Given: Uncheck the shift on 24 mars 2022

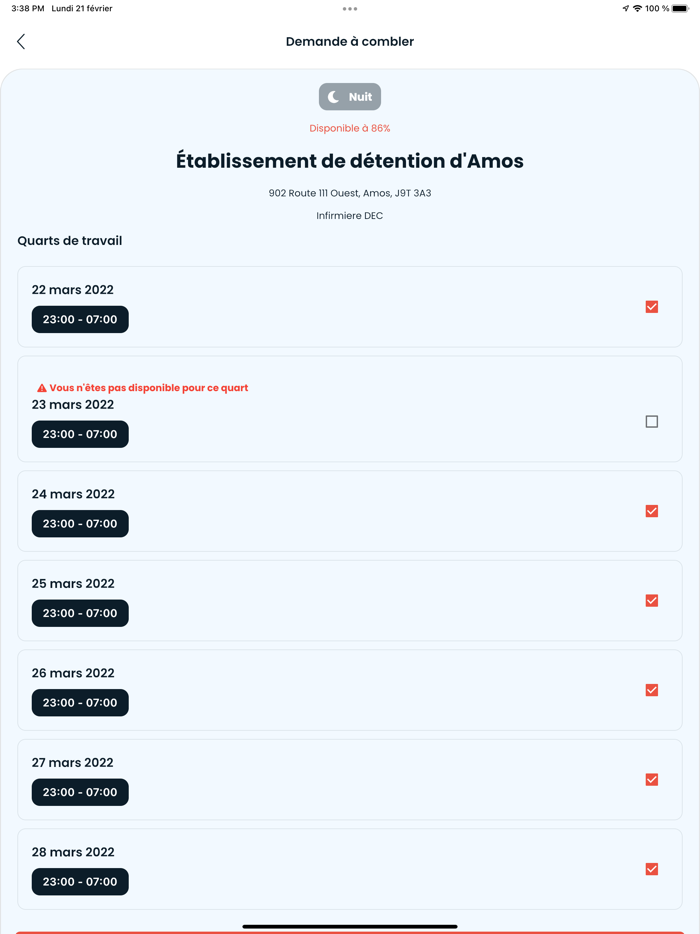Looking at the screenshot, I should (x=651, y=511).
